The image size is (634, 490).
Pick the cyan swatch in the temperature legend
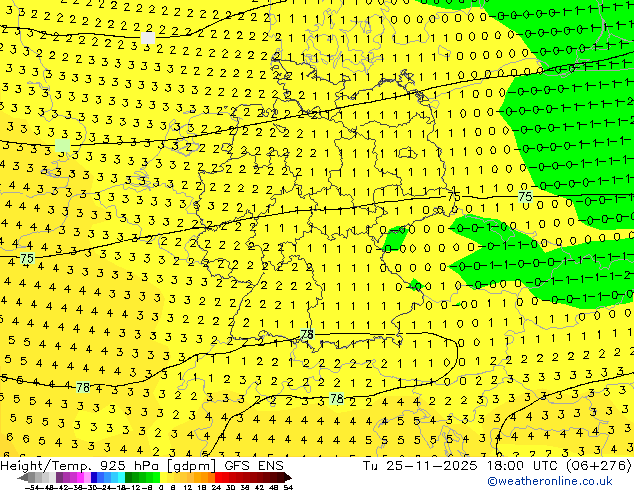tap(122, 477)
